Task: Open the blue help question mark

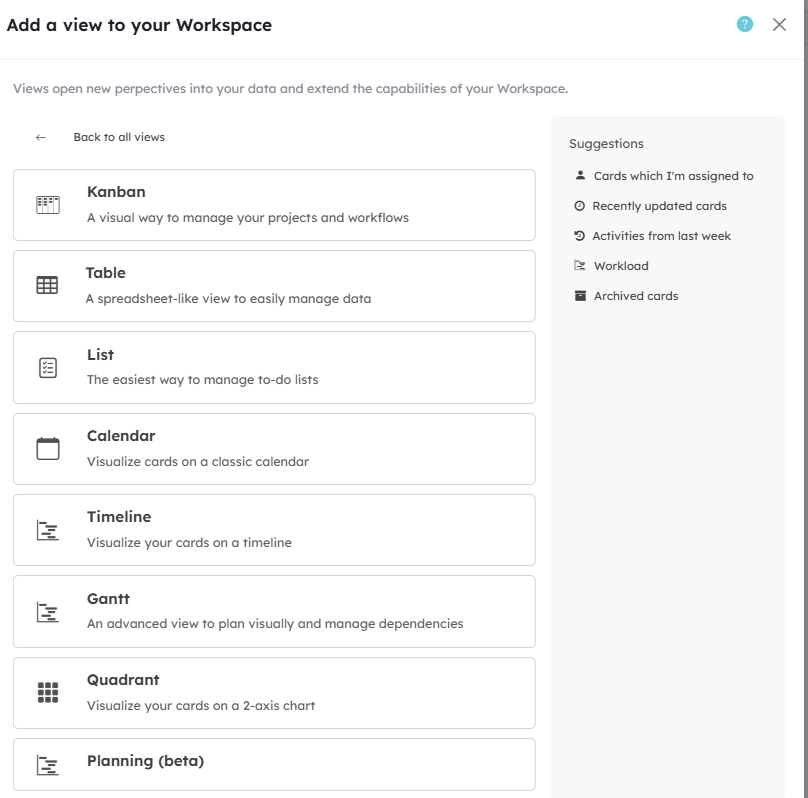Action: tap(744, 25)
